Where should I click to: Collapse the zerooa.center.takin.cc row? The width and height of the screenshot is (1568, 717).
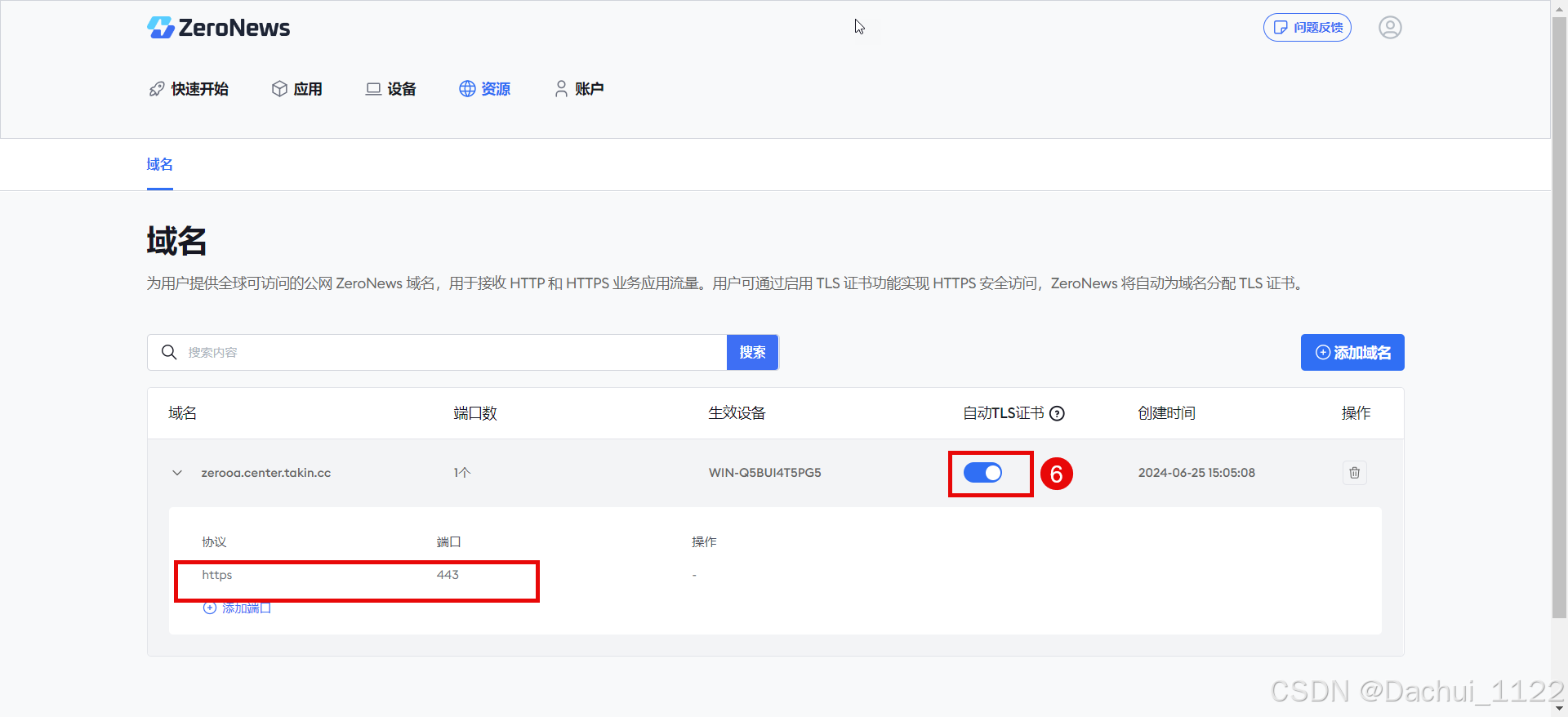coord(177,473)
